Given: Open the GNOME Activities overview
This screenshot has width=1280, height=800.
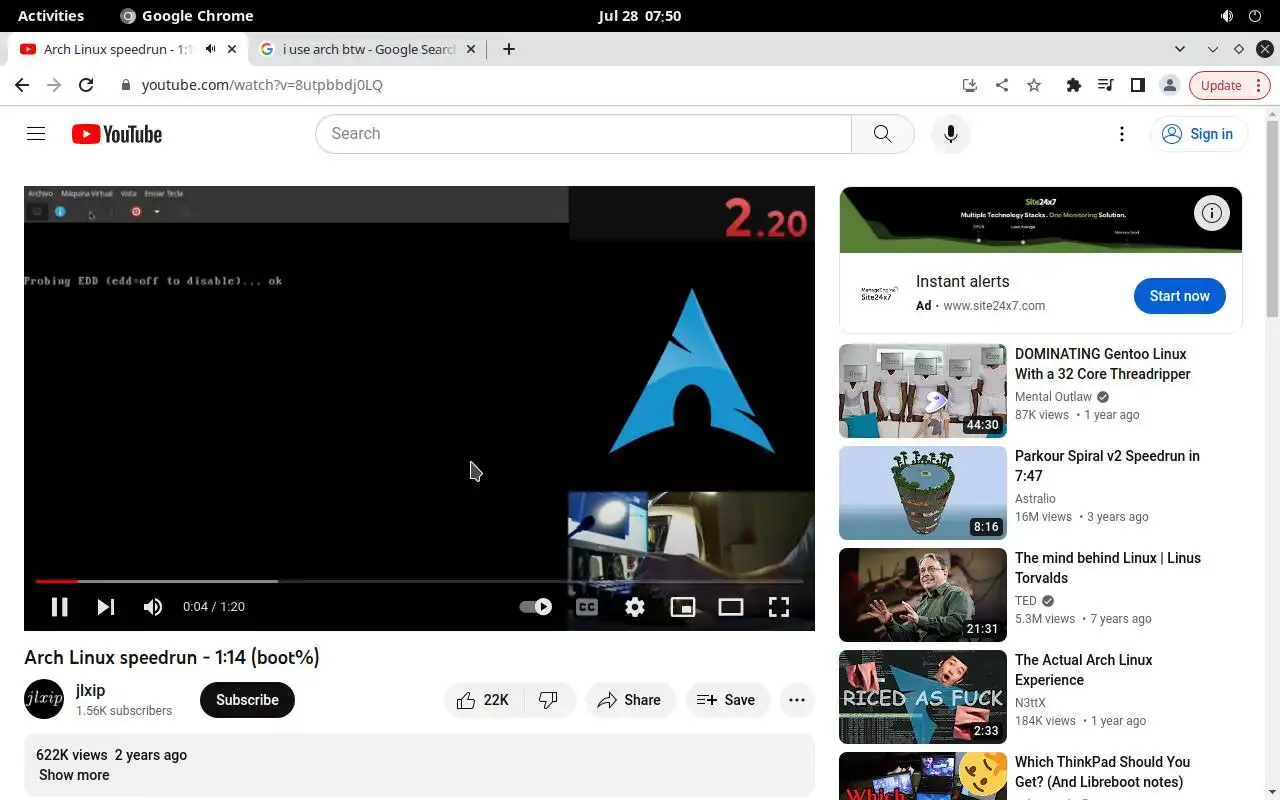Looking at the screenshot, I should point(51,16).
